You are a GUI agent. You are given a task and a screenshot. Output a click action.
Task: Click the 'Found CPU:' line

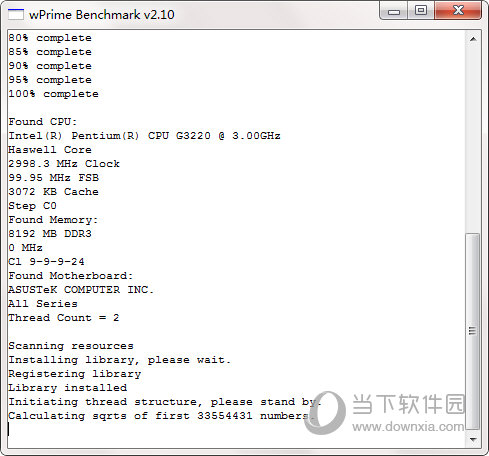tap(43, 122)
